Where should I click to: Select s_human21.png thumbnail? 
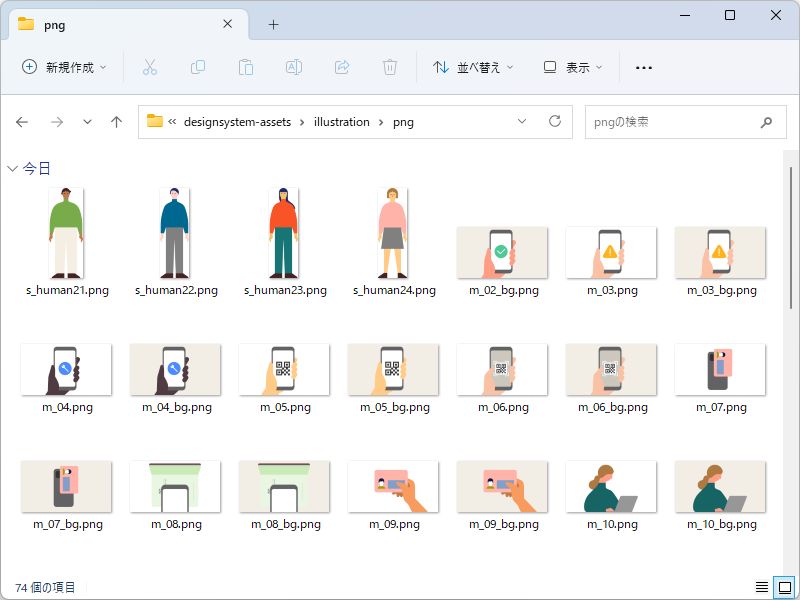point(66,233)
